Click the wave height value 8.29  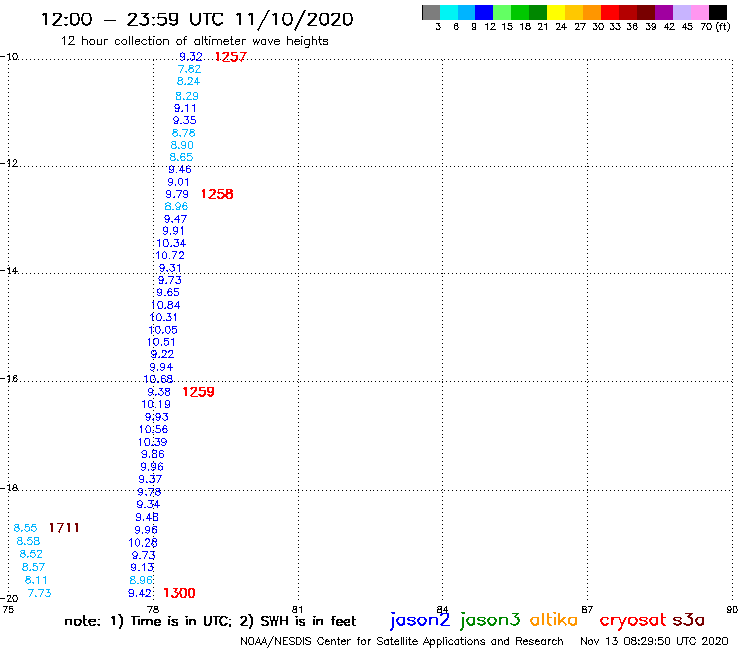point(186,96)
